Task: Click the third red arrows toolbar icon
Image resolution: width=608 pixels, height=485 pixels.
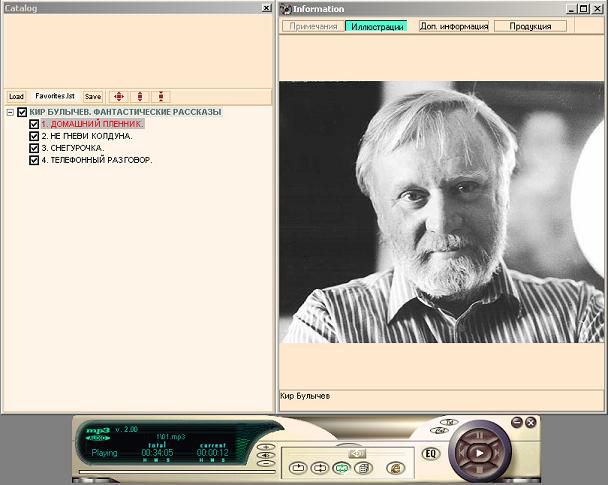Action: [160, 96]
